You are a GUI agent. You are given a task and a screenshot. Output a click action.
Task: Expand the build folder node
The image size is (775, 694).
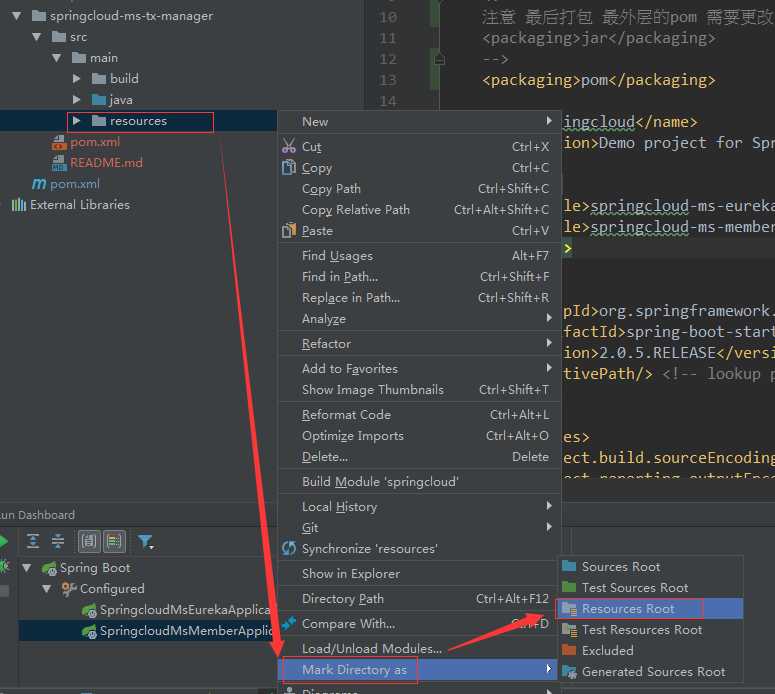coord(77,79)
